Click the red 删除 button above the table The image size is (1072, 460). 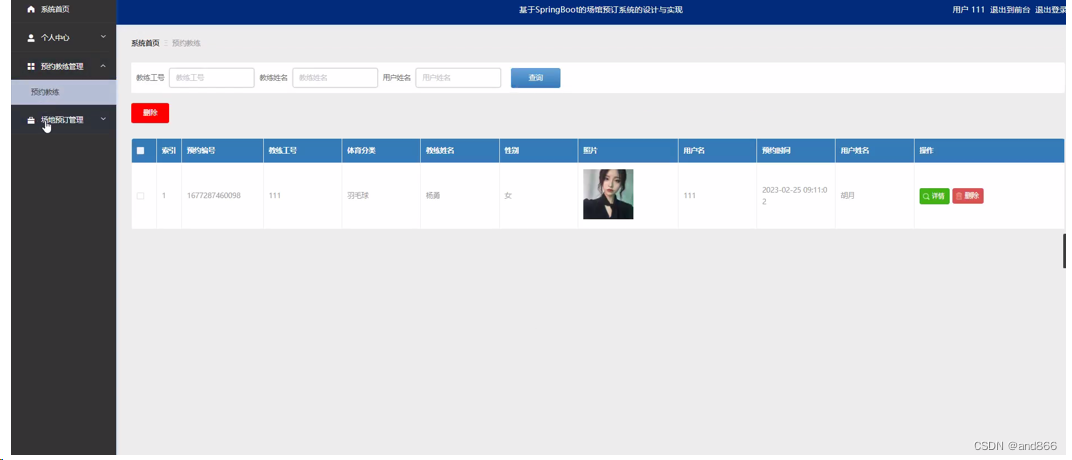(150, 113)
